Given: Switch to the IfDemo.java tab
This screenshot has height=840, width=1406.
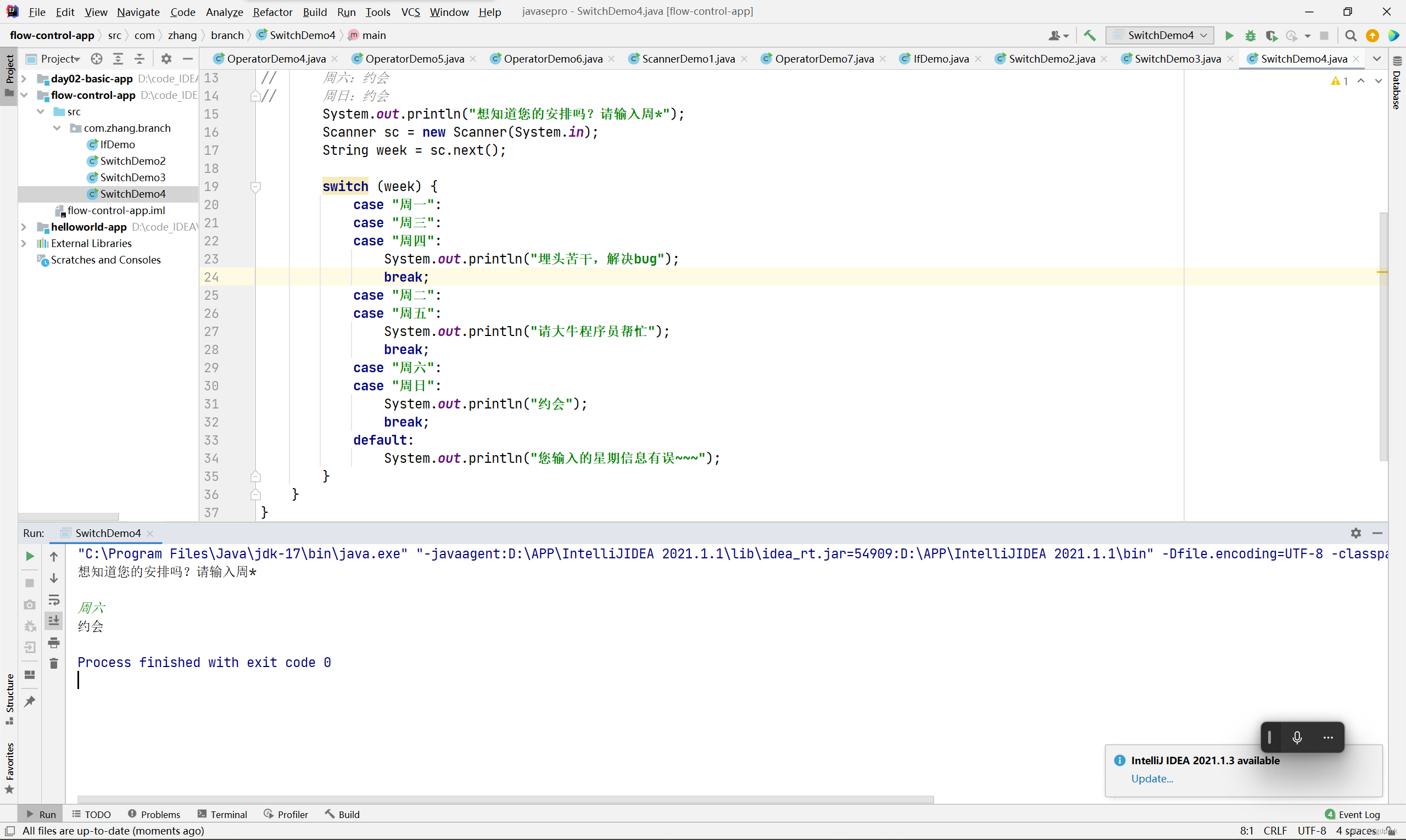Looking at the screenshot, I should click(940, 58).
